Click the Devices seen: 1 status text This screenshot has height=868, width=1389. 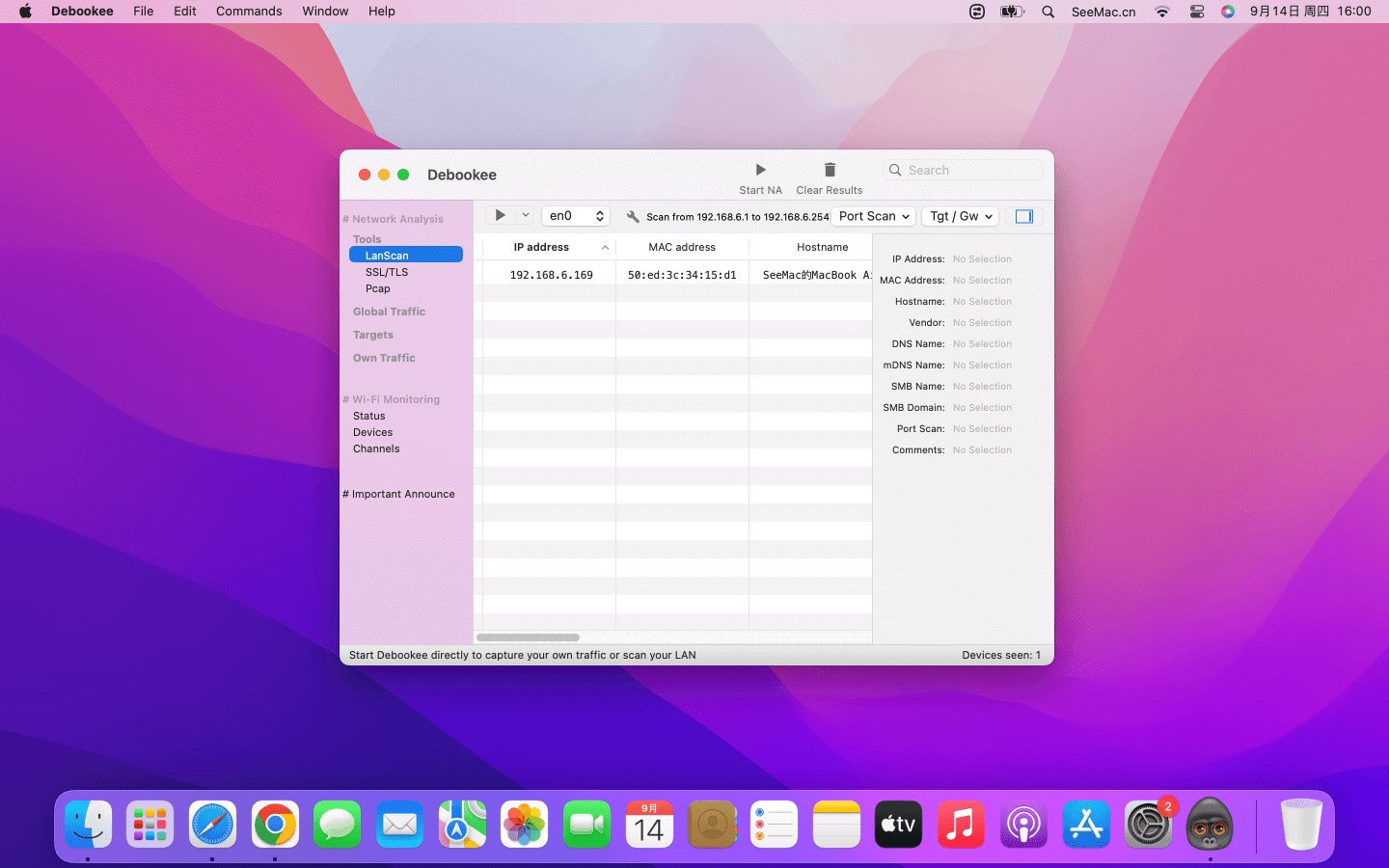point(1001,655)
